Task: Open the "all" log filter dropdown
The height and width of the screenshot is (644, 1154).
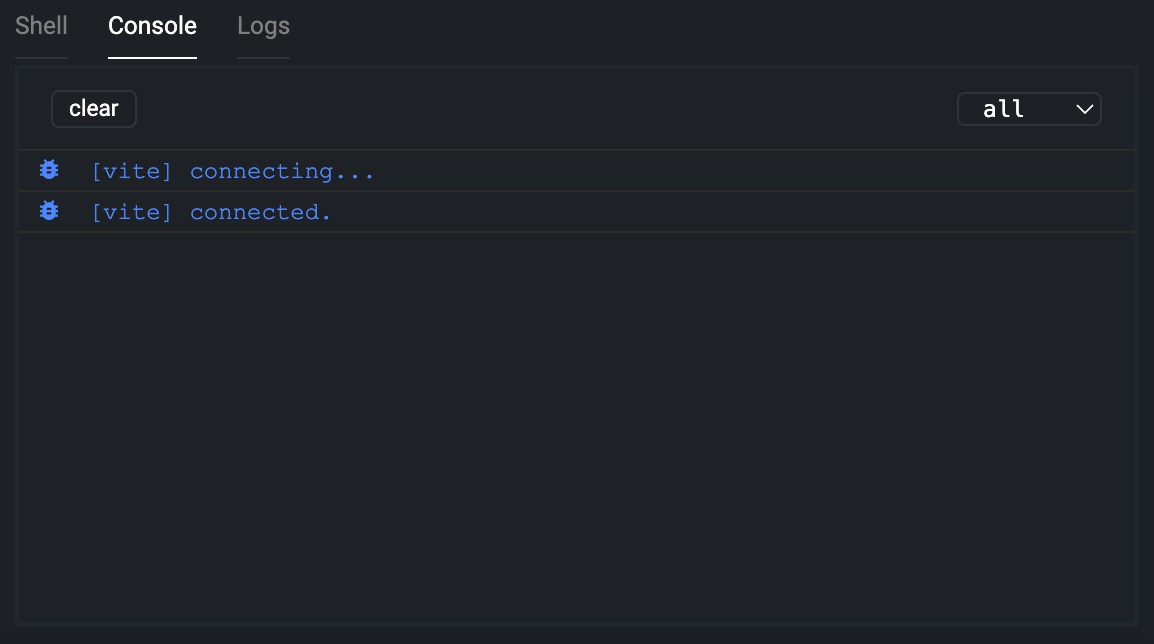Action: (1028, 109)
